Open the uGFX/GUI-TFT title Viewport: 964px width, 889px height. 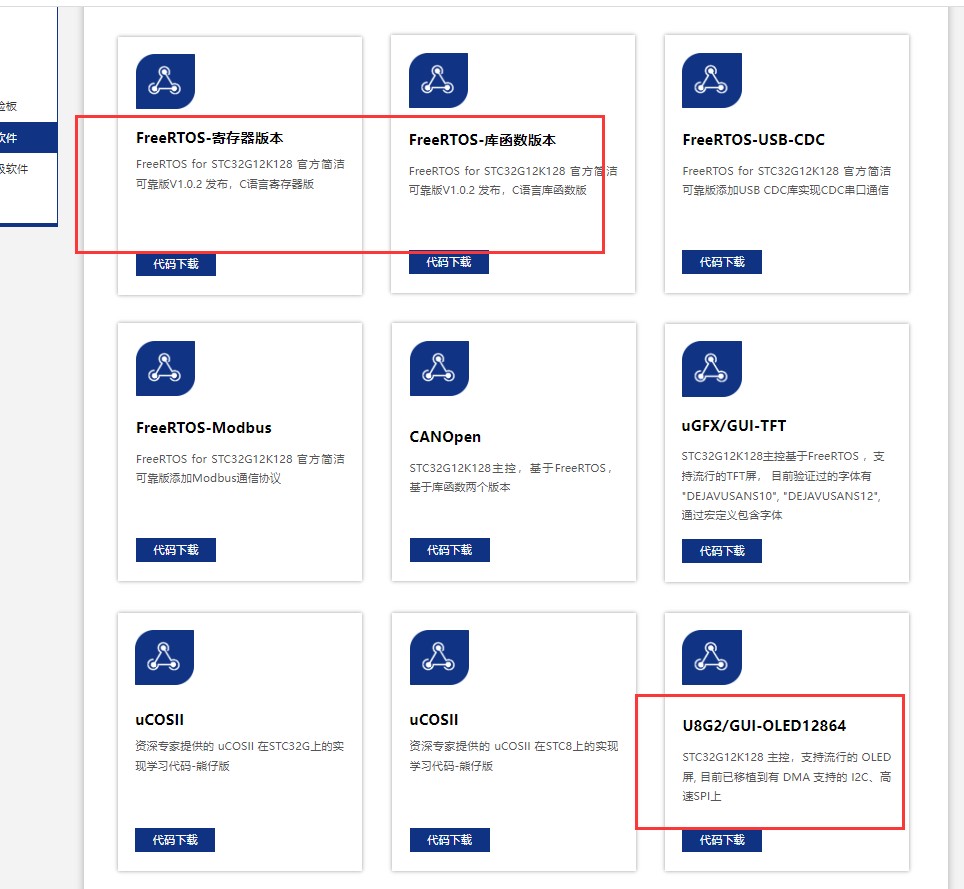click(x=734, y=426)
